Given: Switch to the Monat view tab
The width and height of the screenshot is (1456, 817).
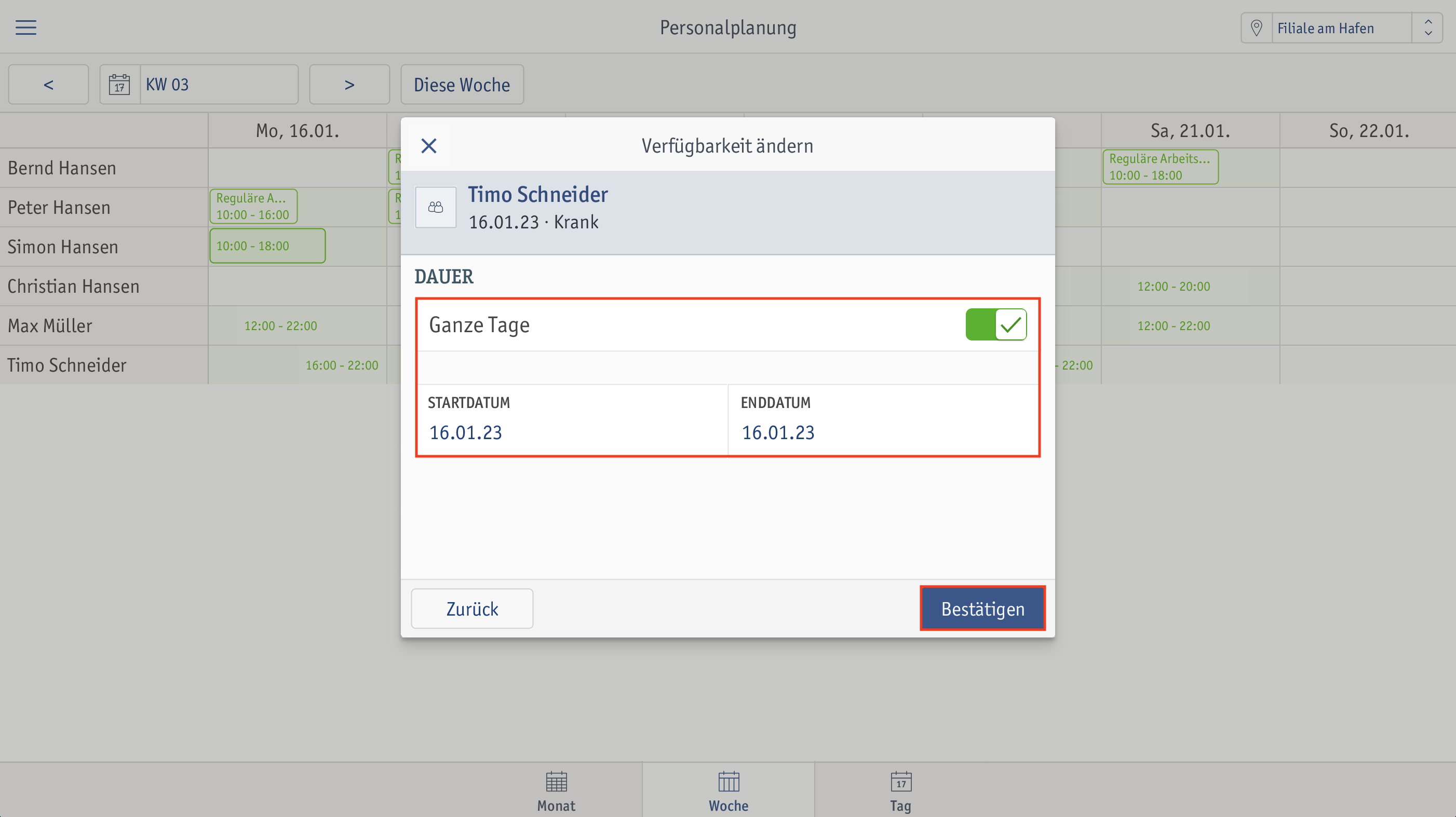Looking at the screenshot, I should [556, 791].
